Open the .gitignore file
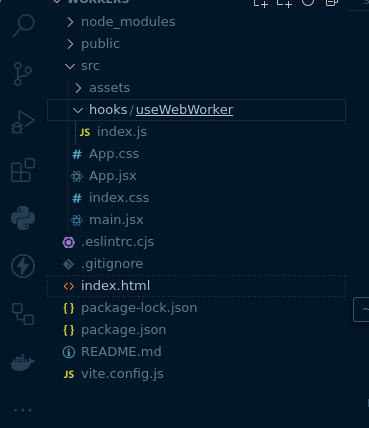Viewport: 369px width, 428px height. [x=196, y=264]
